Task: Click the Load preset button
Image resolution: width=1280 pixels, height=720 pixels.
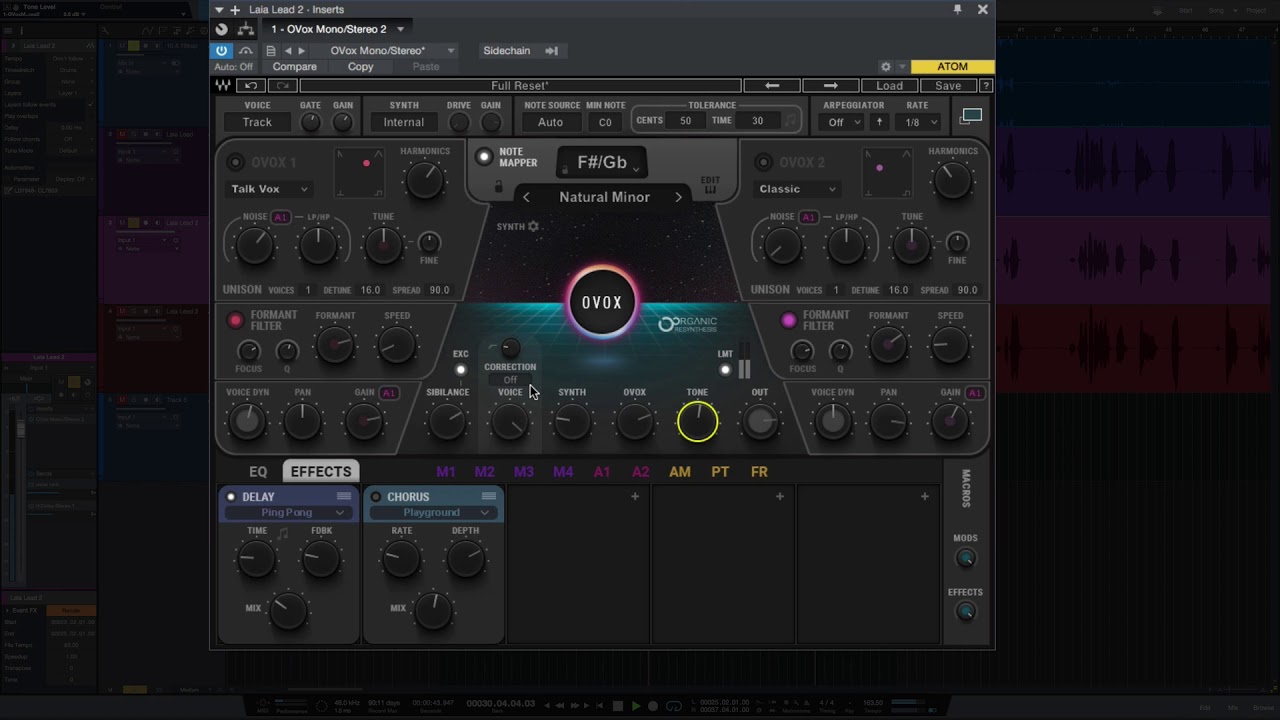Action: coord(889,86)
